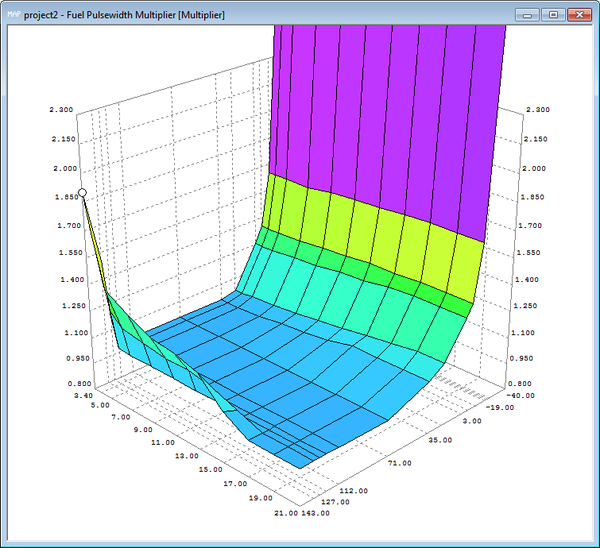Click bottom-left axis label 3.40
Viewport: 600px width, 548px height.
tap(83, 396)
